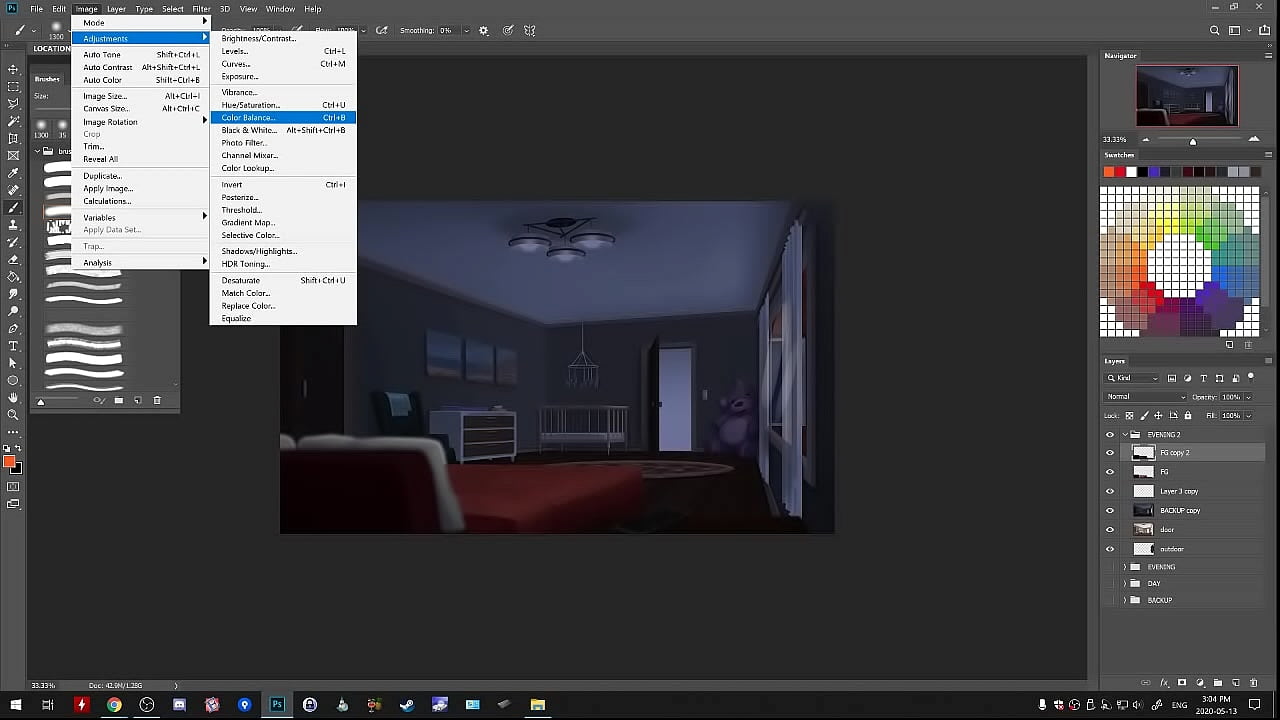Open Steam from the Windows taskbar
This screenshot has height=720, width=1280.
click(407, 705)
